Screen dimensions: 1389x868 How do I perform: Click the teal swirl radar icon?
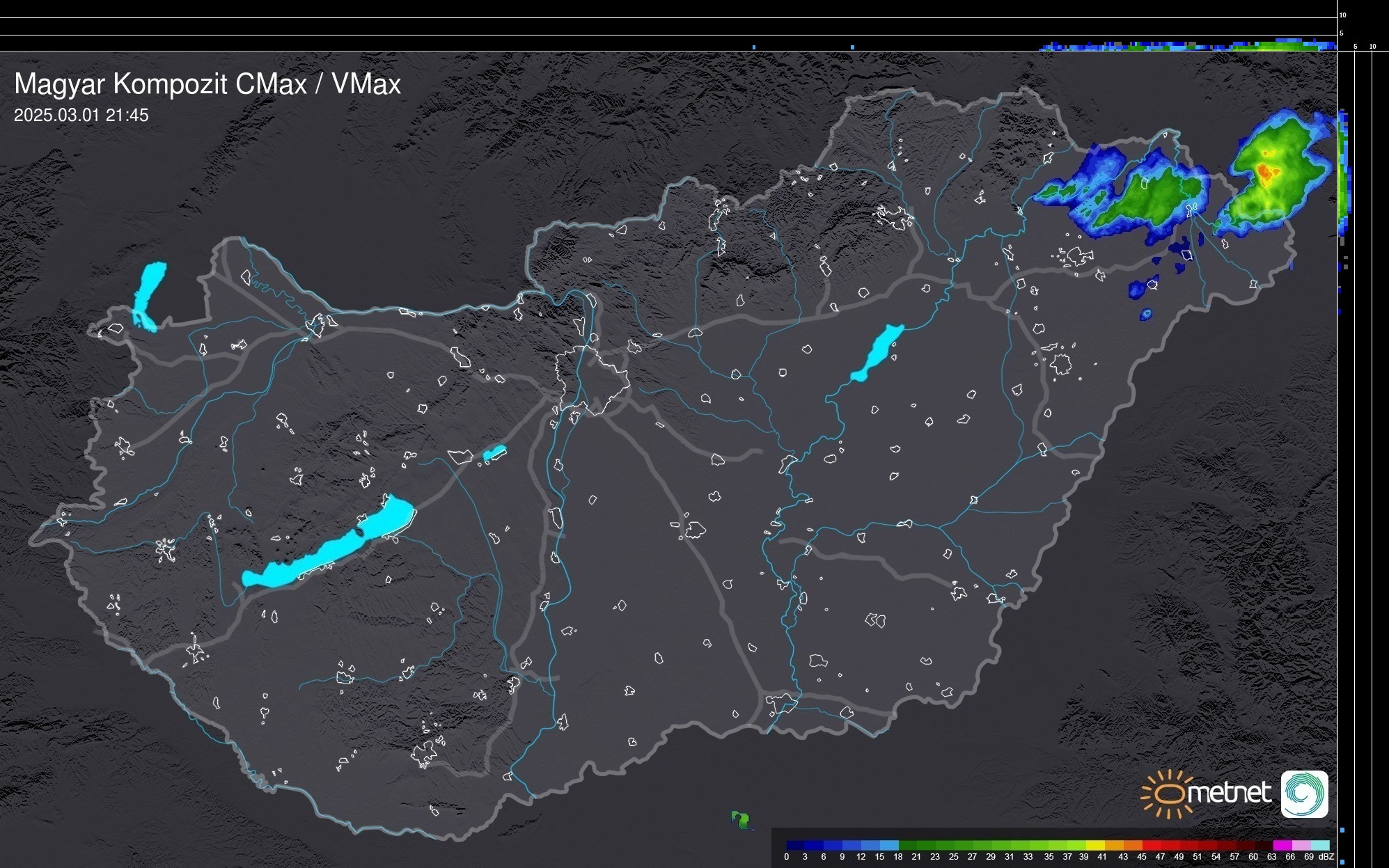(x=1304, y=794)
